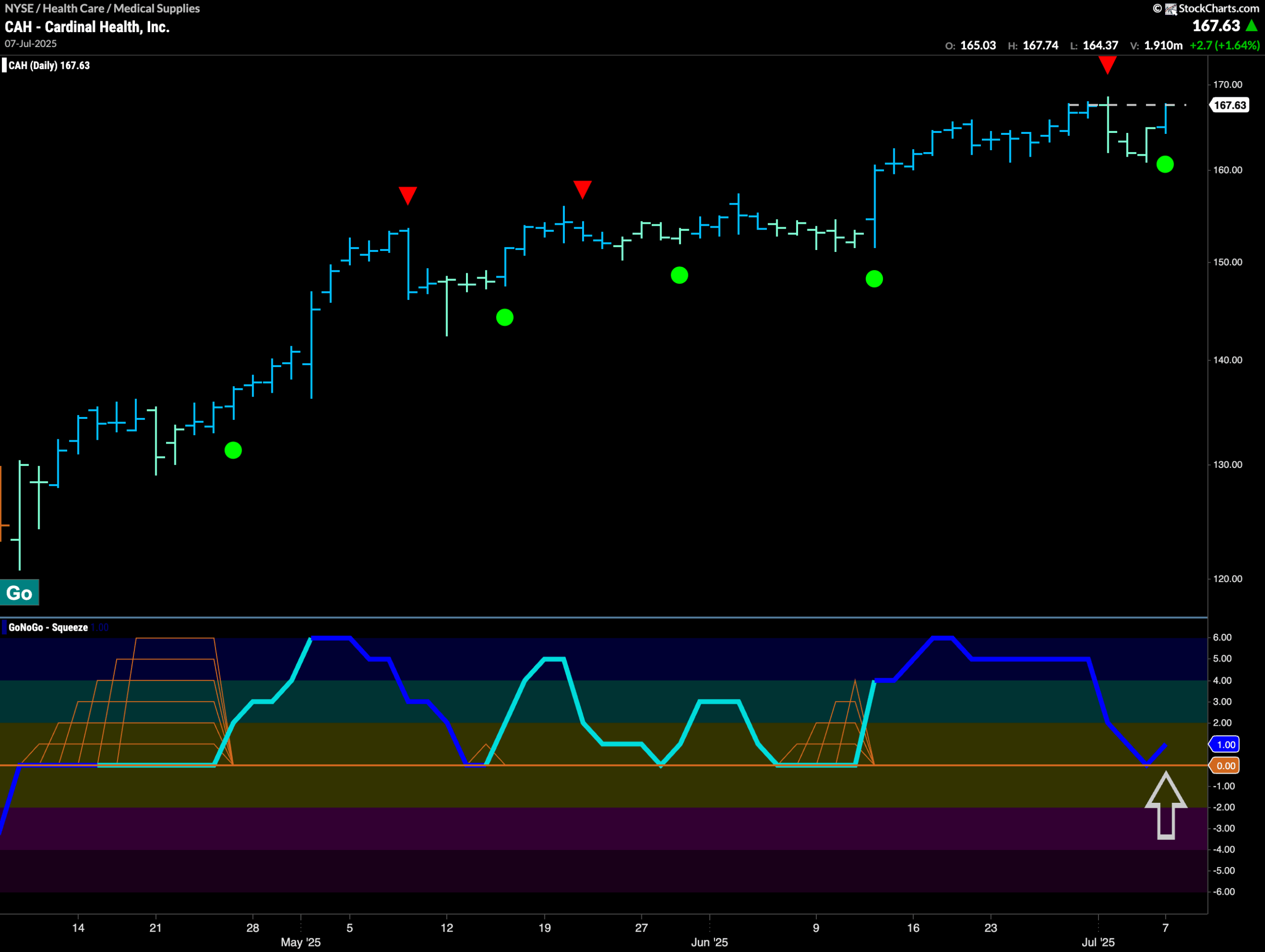Click the high value 167.74
Image resolution: width=1265 pixels, height=952 pixels.
[1040, 45]
